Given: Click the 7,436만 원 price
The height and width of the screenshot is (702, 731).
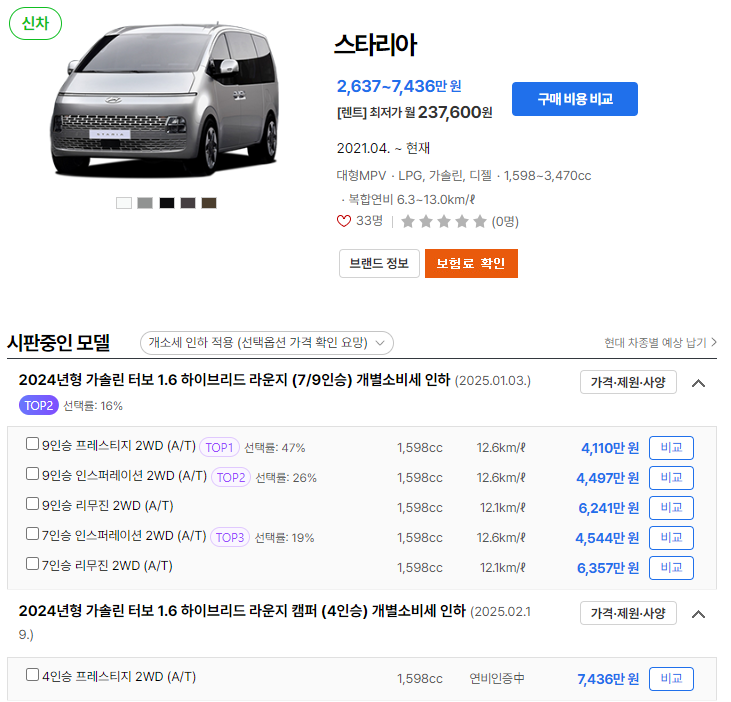Looking at the screenshot, I should [608, 679].
